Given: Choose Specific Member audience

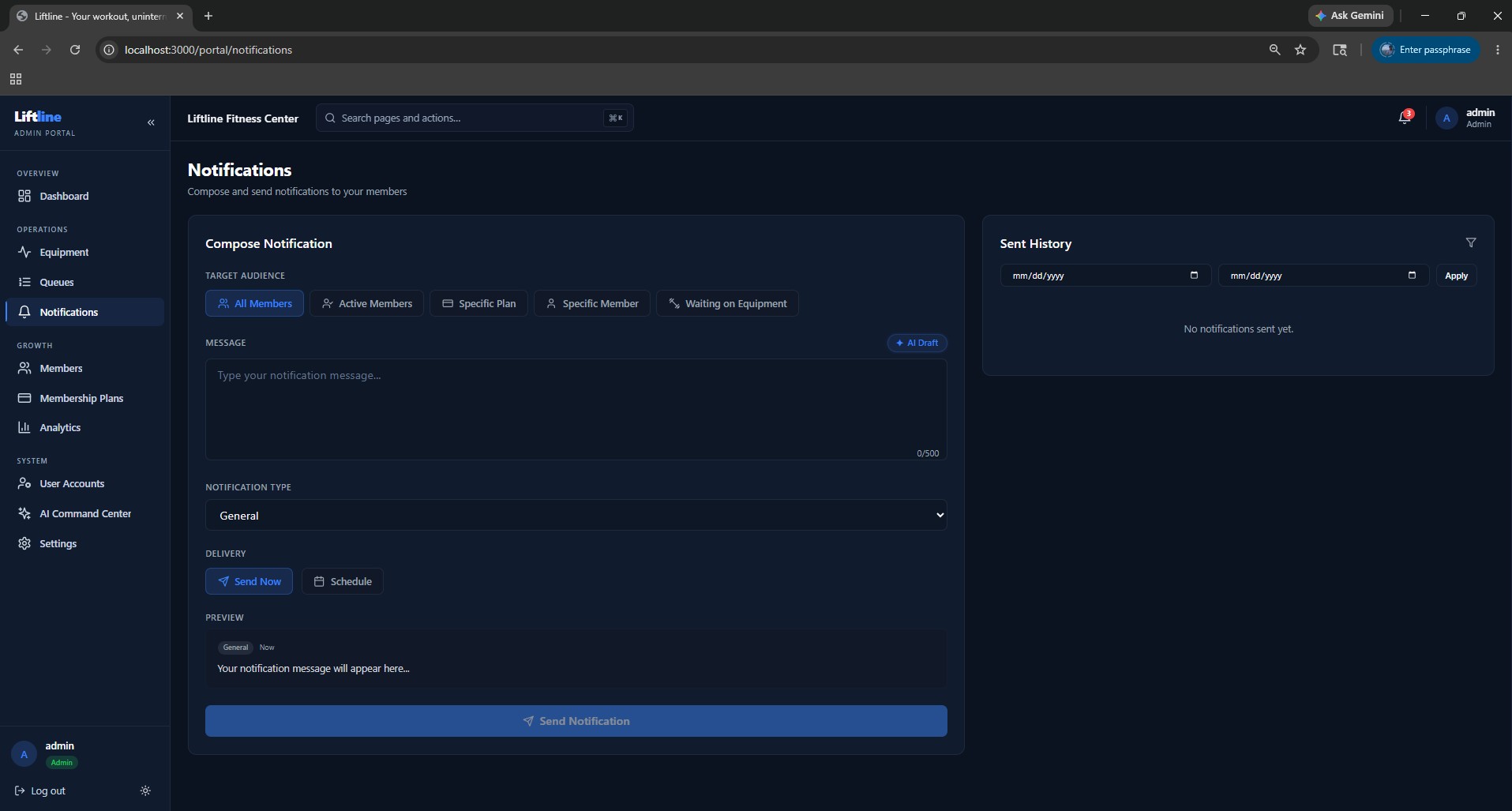Looking at the screenshot, I should 592,303.
